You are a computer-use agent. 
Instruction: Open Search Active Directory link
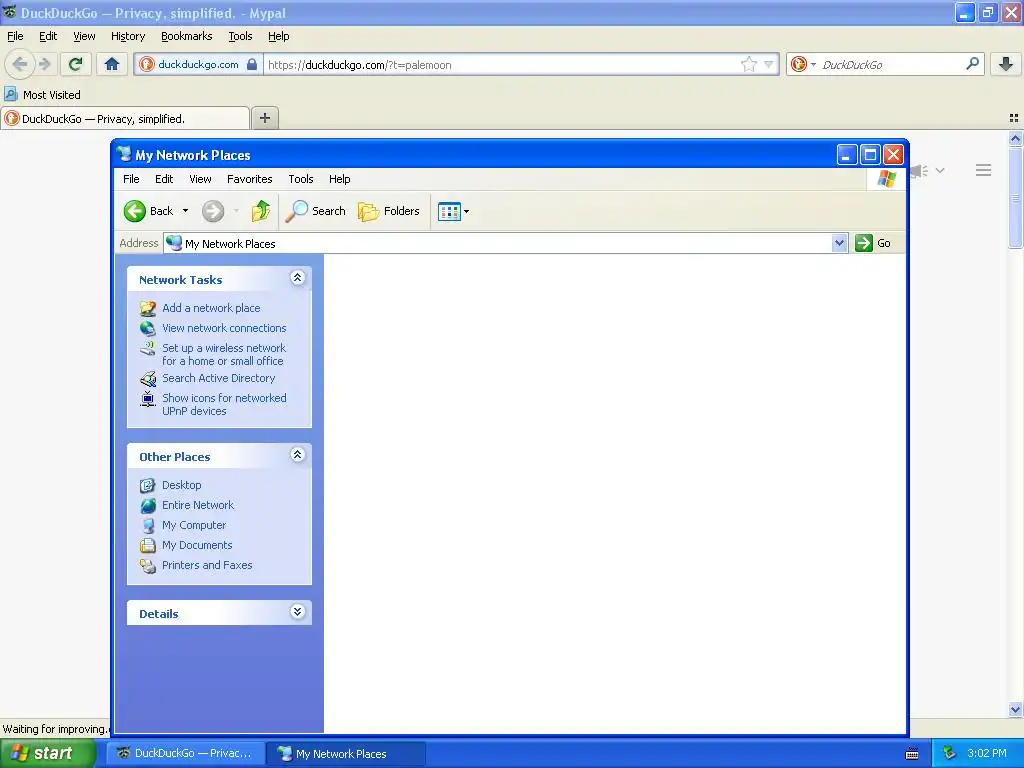tap(218, 378)
